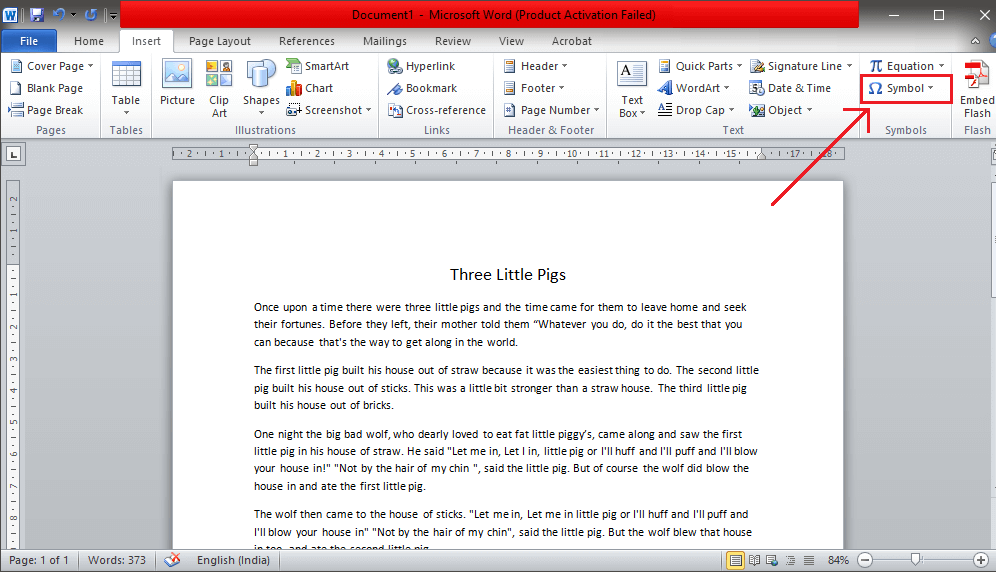Expand the Symbol dropdown
The image size is (996, 572).
pos(903,88)
